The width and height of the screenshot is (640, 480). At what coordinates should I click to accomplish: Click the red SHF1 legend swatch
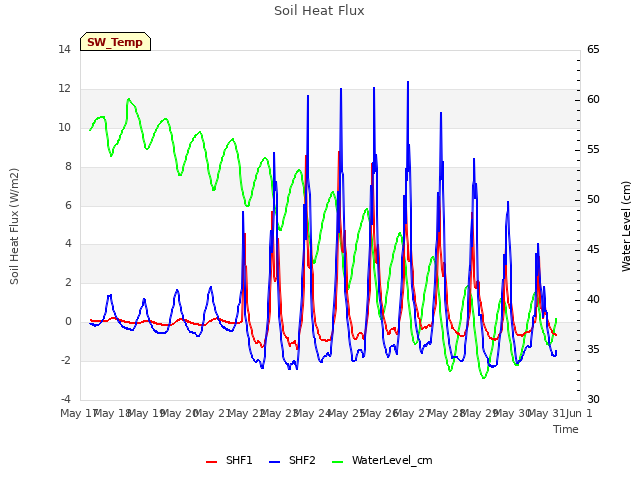211,462
